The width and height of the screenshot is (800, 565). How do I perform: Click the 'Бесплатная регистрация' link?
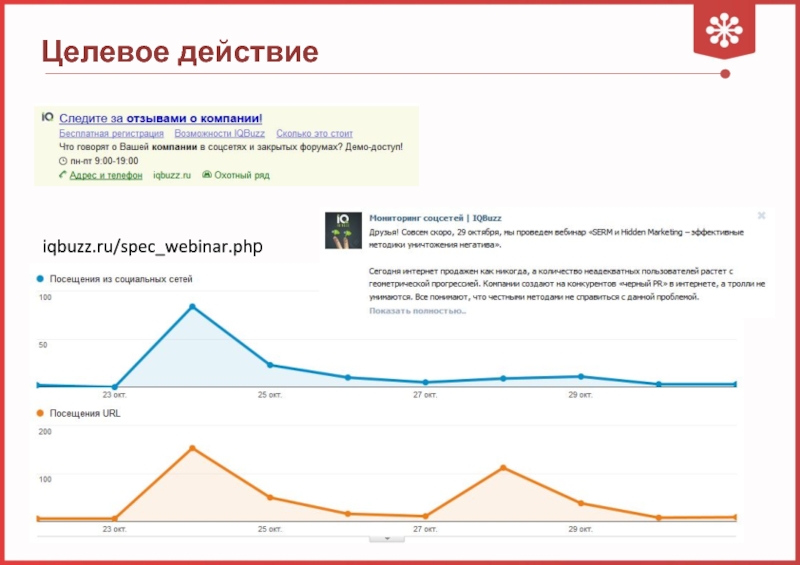point(111,134)
